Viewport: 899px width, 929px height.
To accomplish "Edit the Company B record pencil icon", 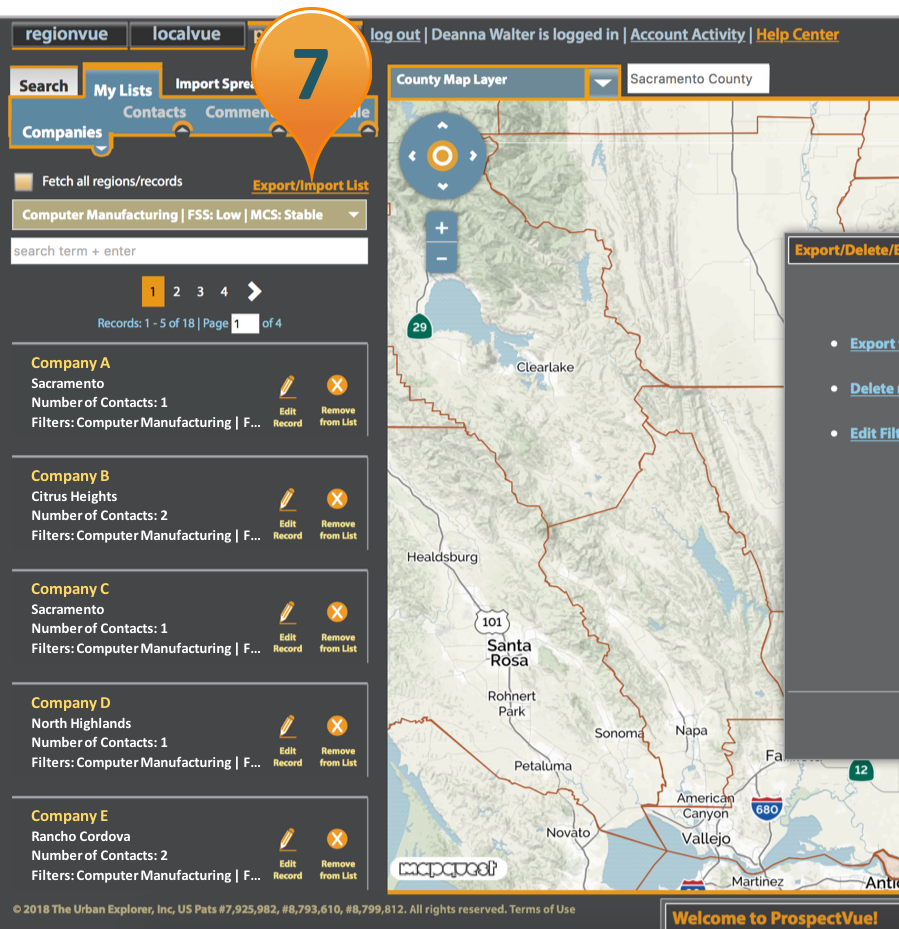I will (287, 499).
